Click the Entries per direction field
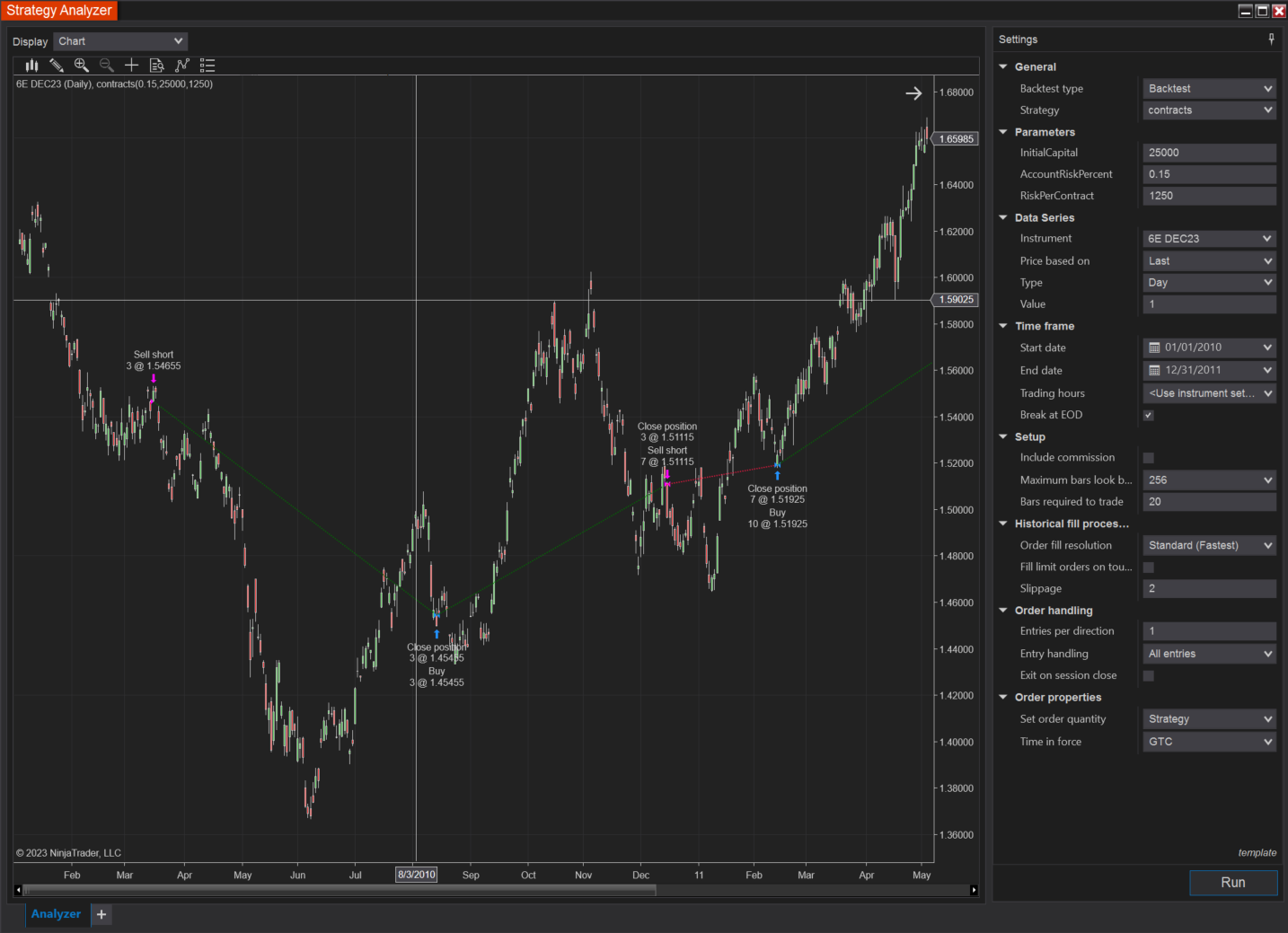 (1209, 631)
